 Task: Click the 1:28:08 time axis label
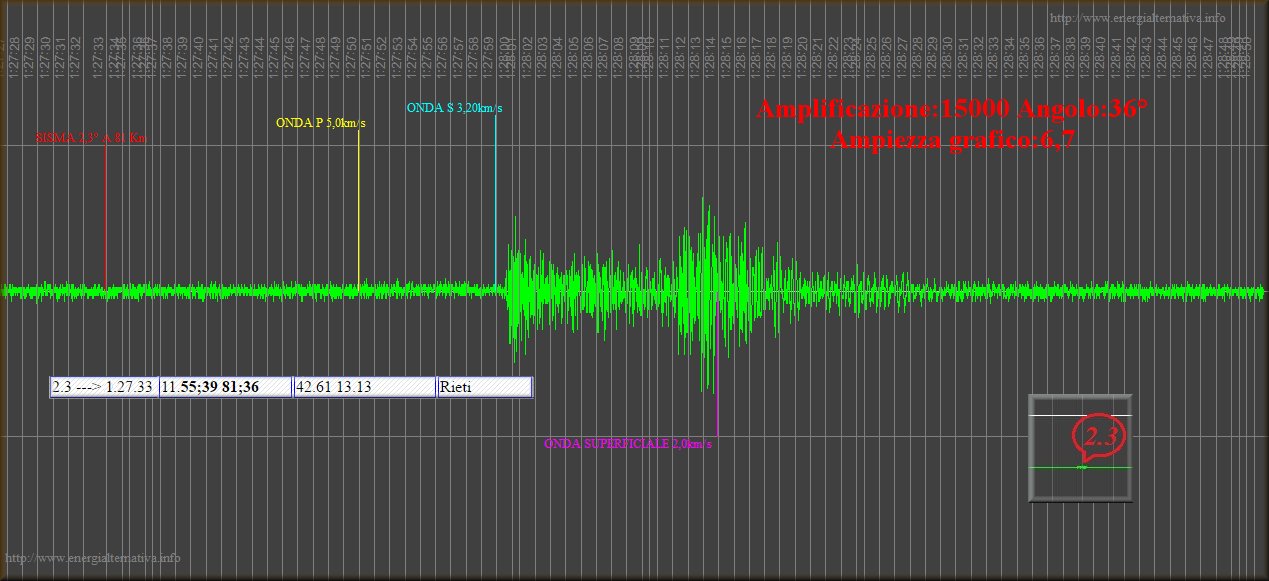(619, 55)
